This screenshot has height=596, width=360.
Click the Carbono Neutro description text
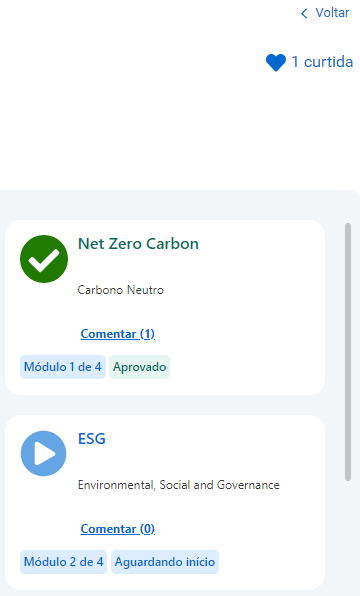[x=121, y=290]
